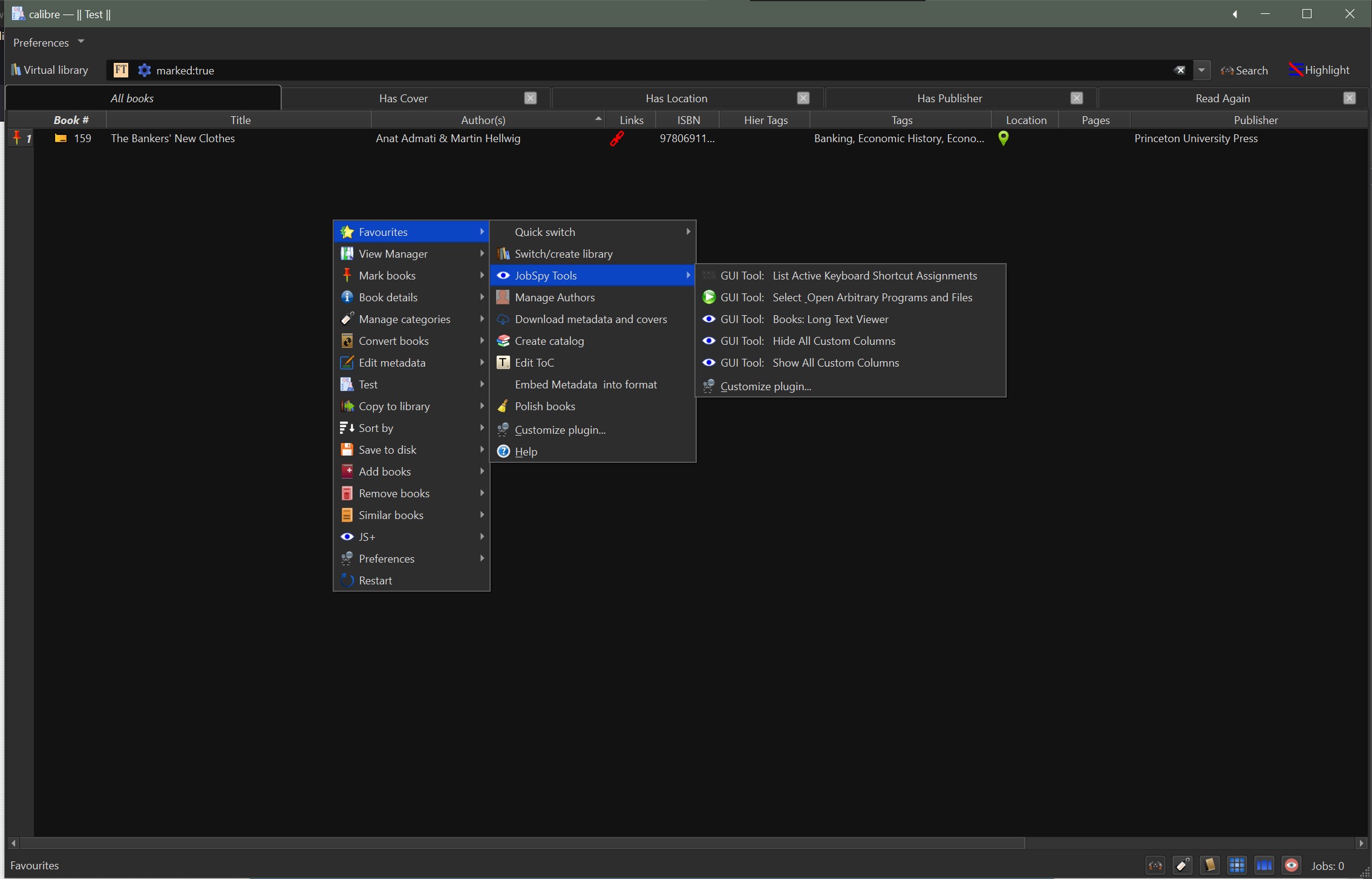This screenshot has width=1372, height=879.
Task: Click the Edit ToC 'T' icon
Action: click(x=503, y=363)
